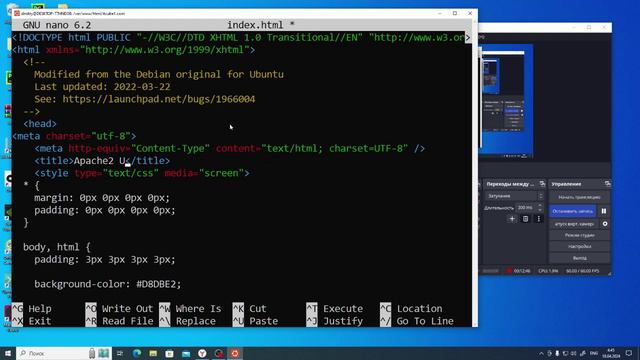
Task: Click the taskbar search box
Action: click(x=63, y=353)
